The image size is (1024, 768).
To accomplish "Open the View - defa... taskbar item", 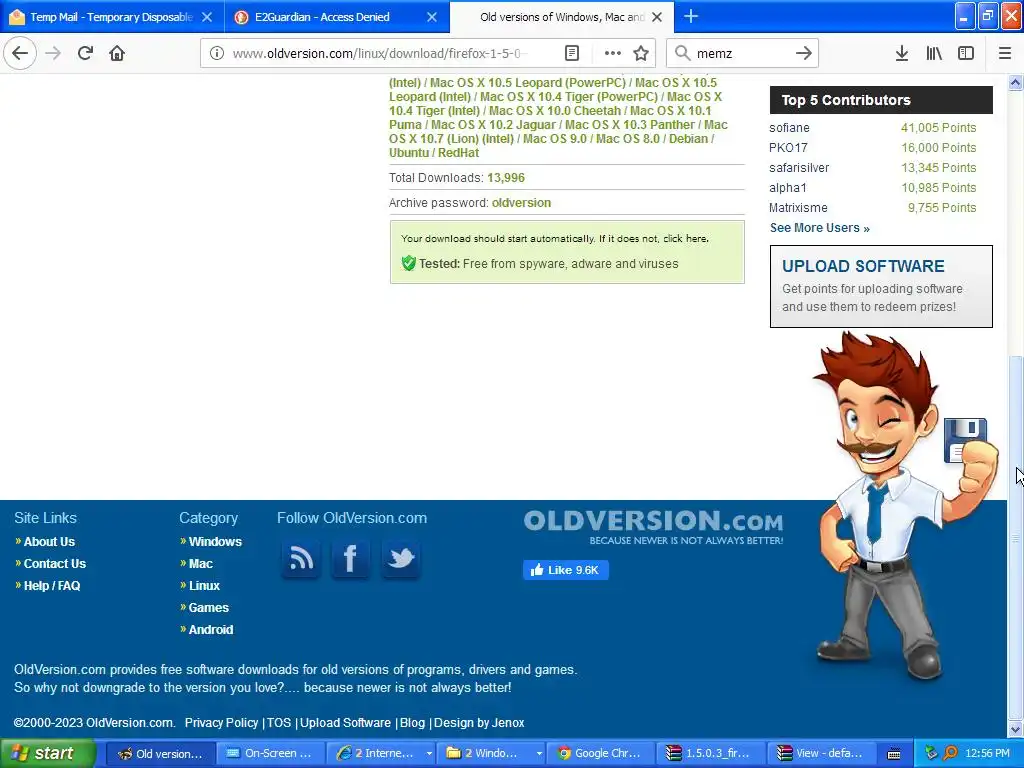I will point(820,753).
